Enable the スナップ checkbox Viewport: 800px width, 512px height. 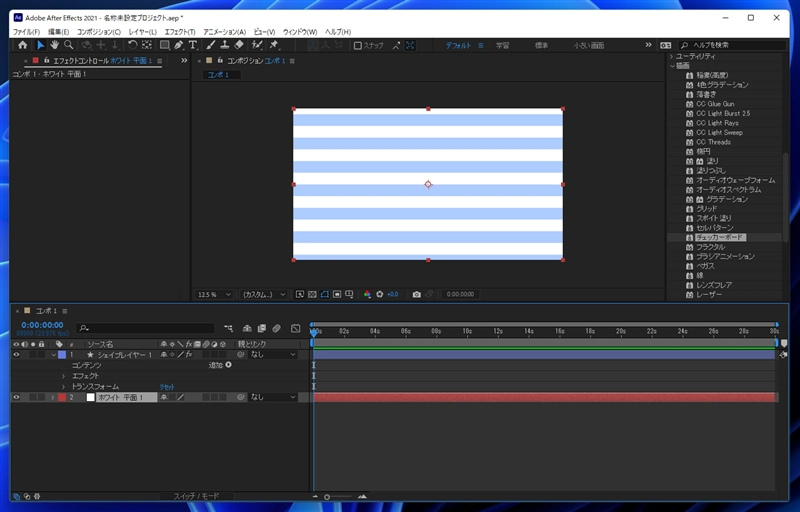pos(357,45)
